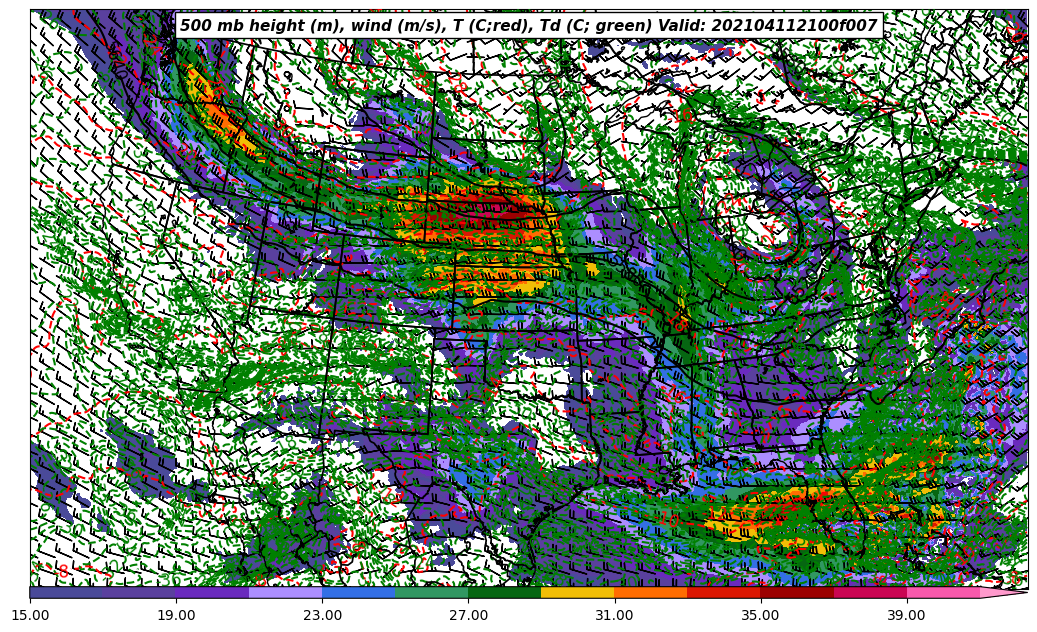
Task: Select the dark red segment after 35.00
Action: tap(796, 592)
